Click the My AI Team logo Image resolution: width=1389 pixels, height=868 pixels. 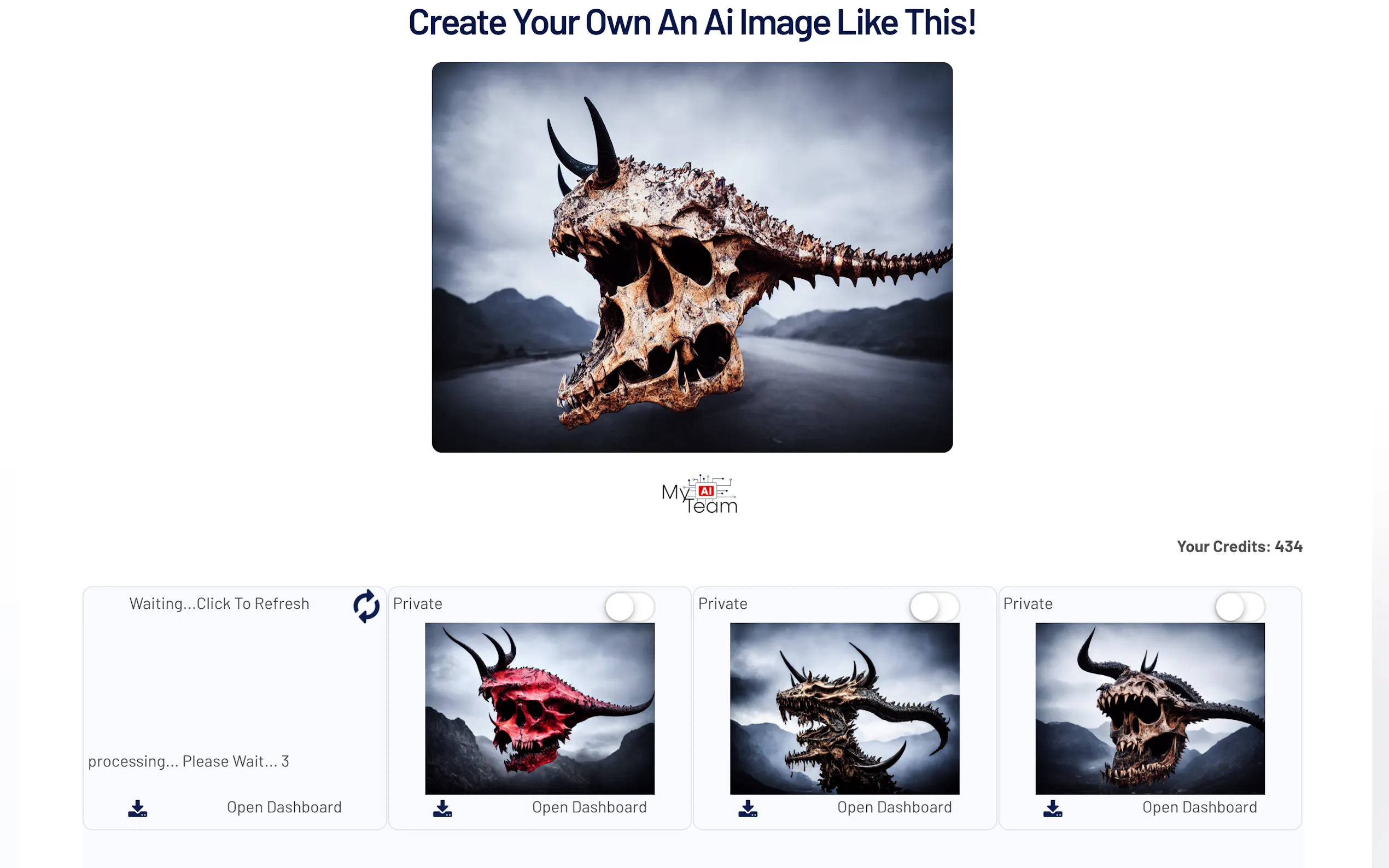tap(699, 495)
